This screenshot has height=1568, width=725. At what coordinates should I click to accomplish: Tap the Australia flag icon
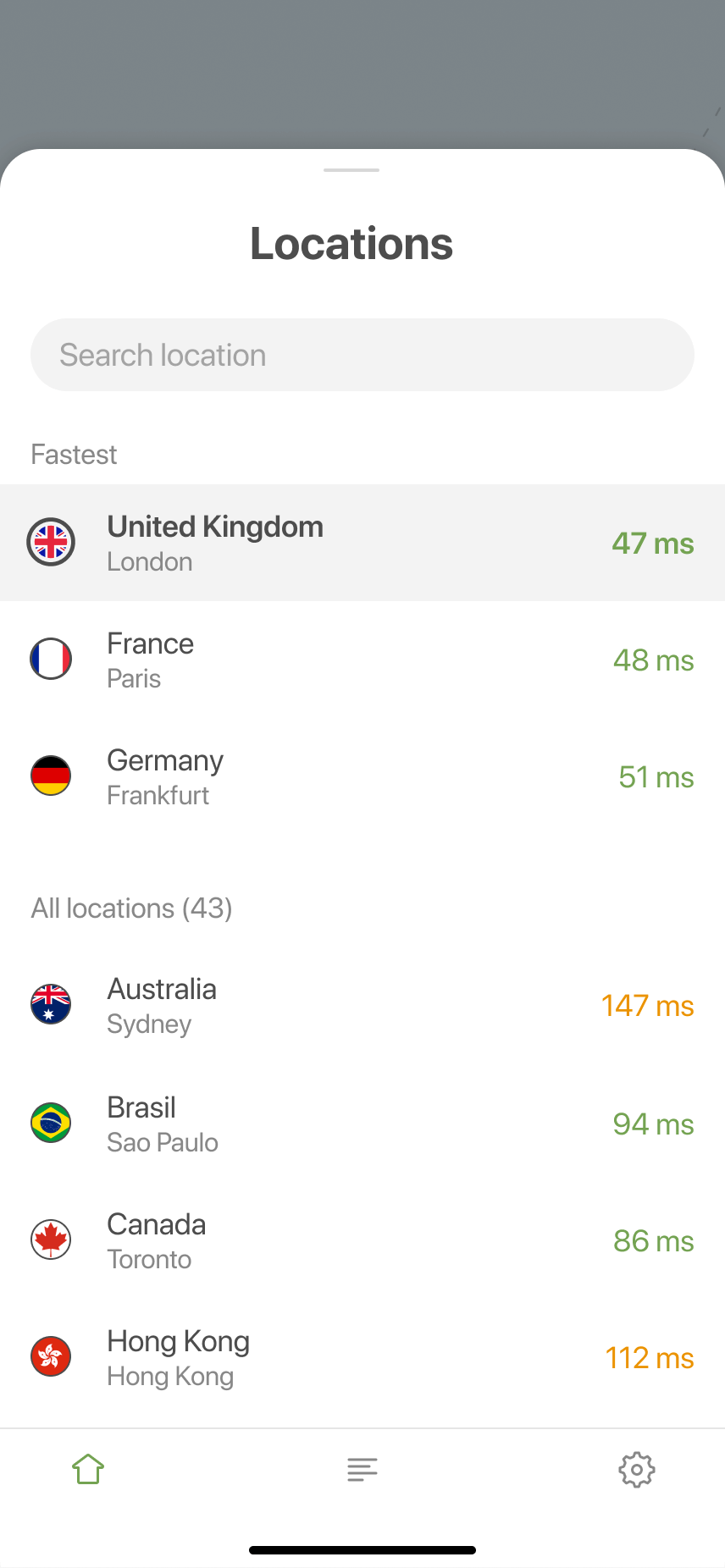[51, 1004]
